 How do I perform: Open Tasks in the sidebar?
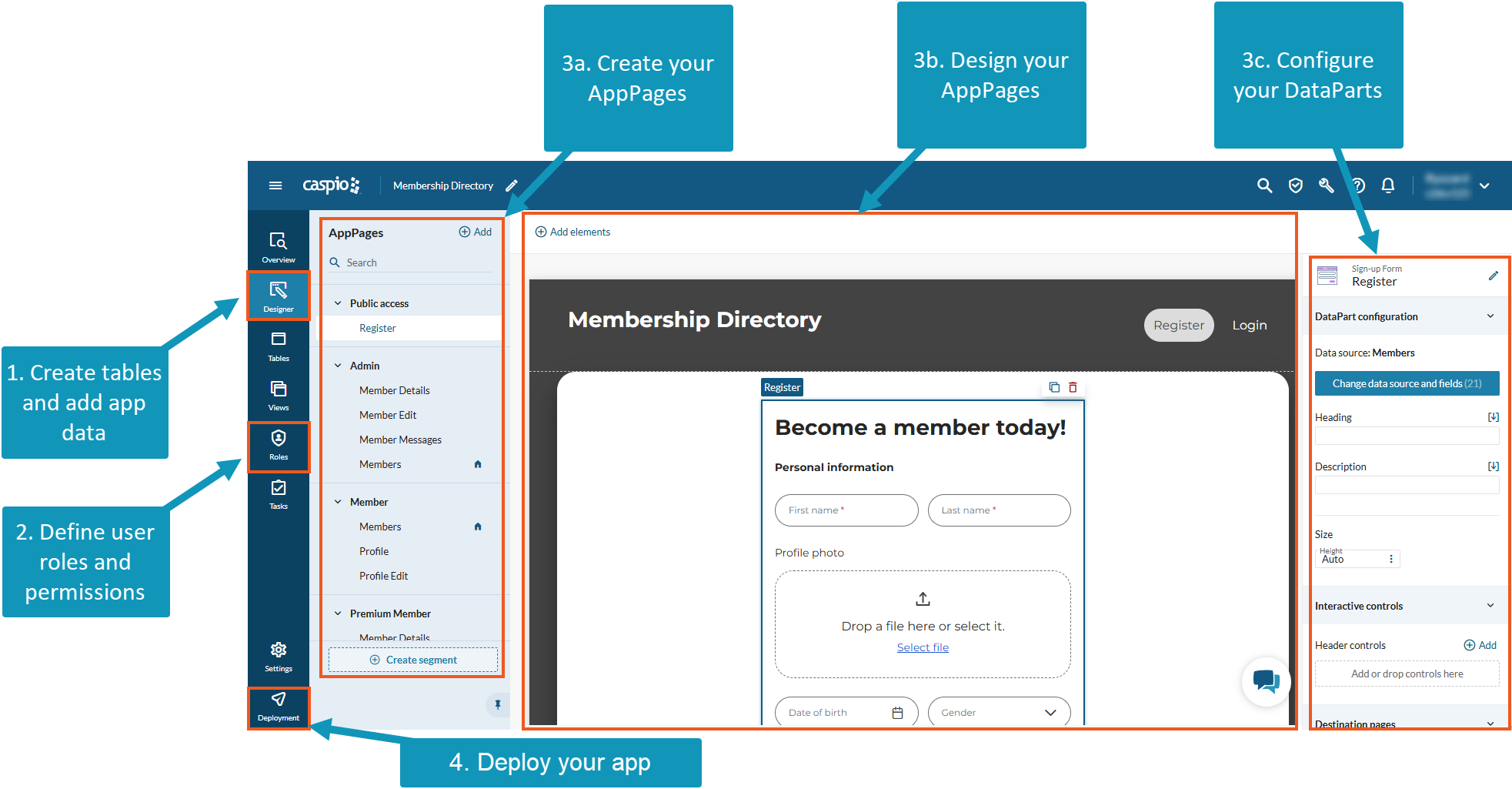coord(279,493)
